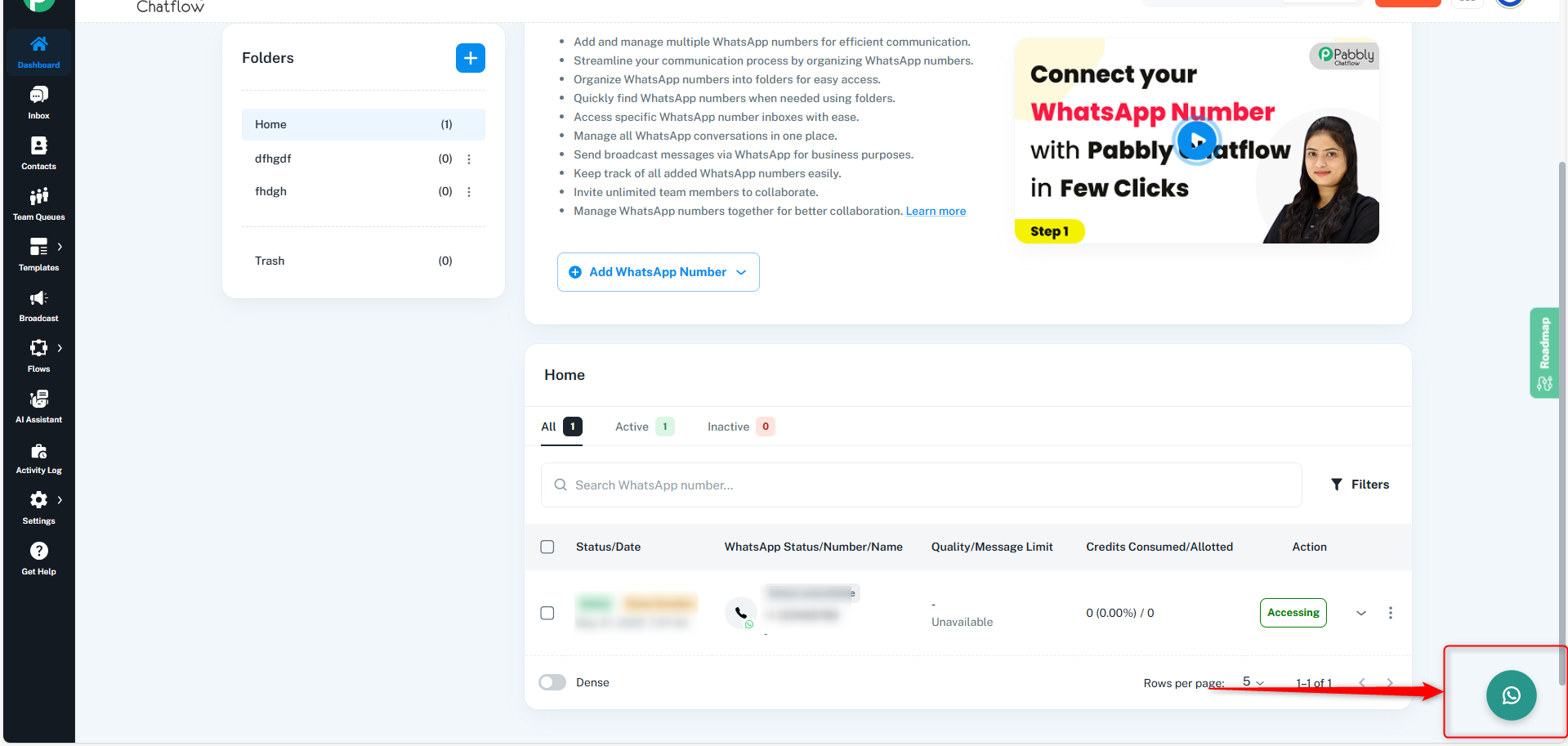The width and height of the screenshot is (1568, 746).
Task: Open the Add WhatsApp Number dropdown
Action: coord(659,272)
